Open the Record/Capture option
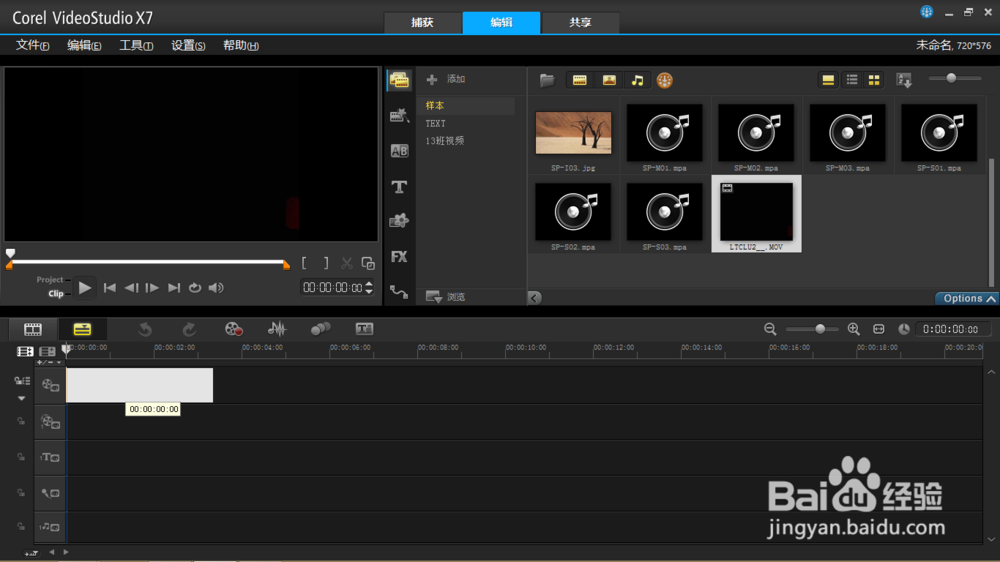The height and width of the screenshot is (562, 1000). click(x=233, y=329)
